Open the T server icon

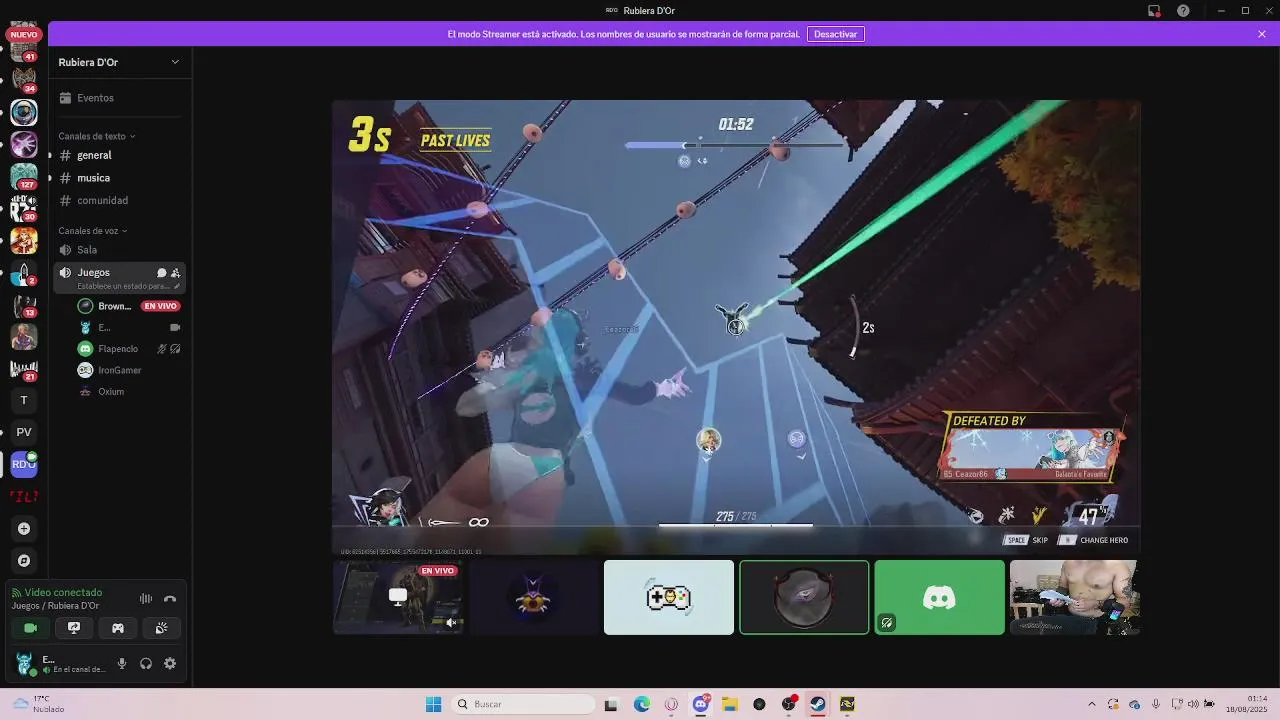click(x=24, y=400)
